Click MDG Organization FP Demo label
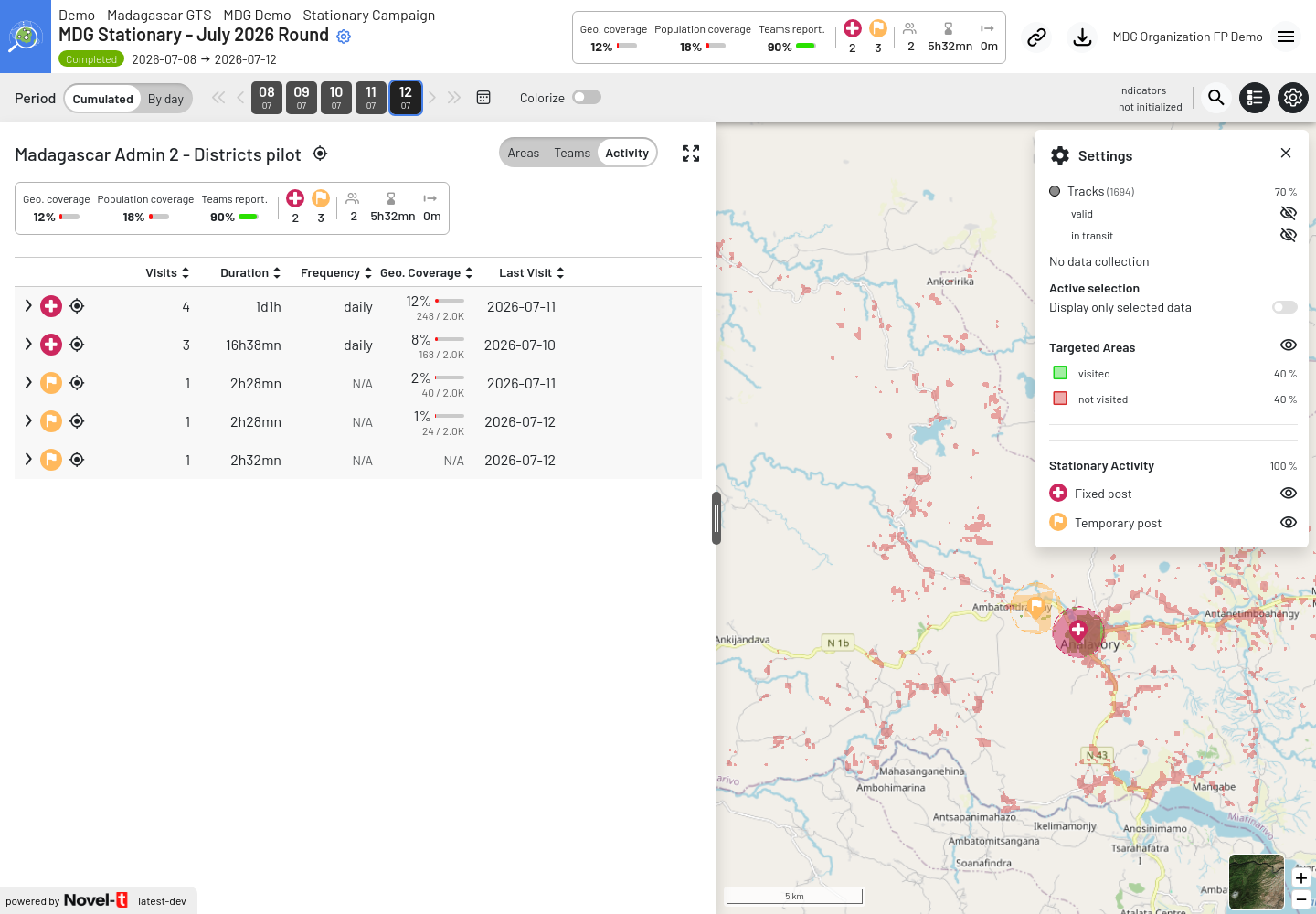The height and width of the screenshot is (914, 1316). 1187,37
